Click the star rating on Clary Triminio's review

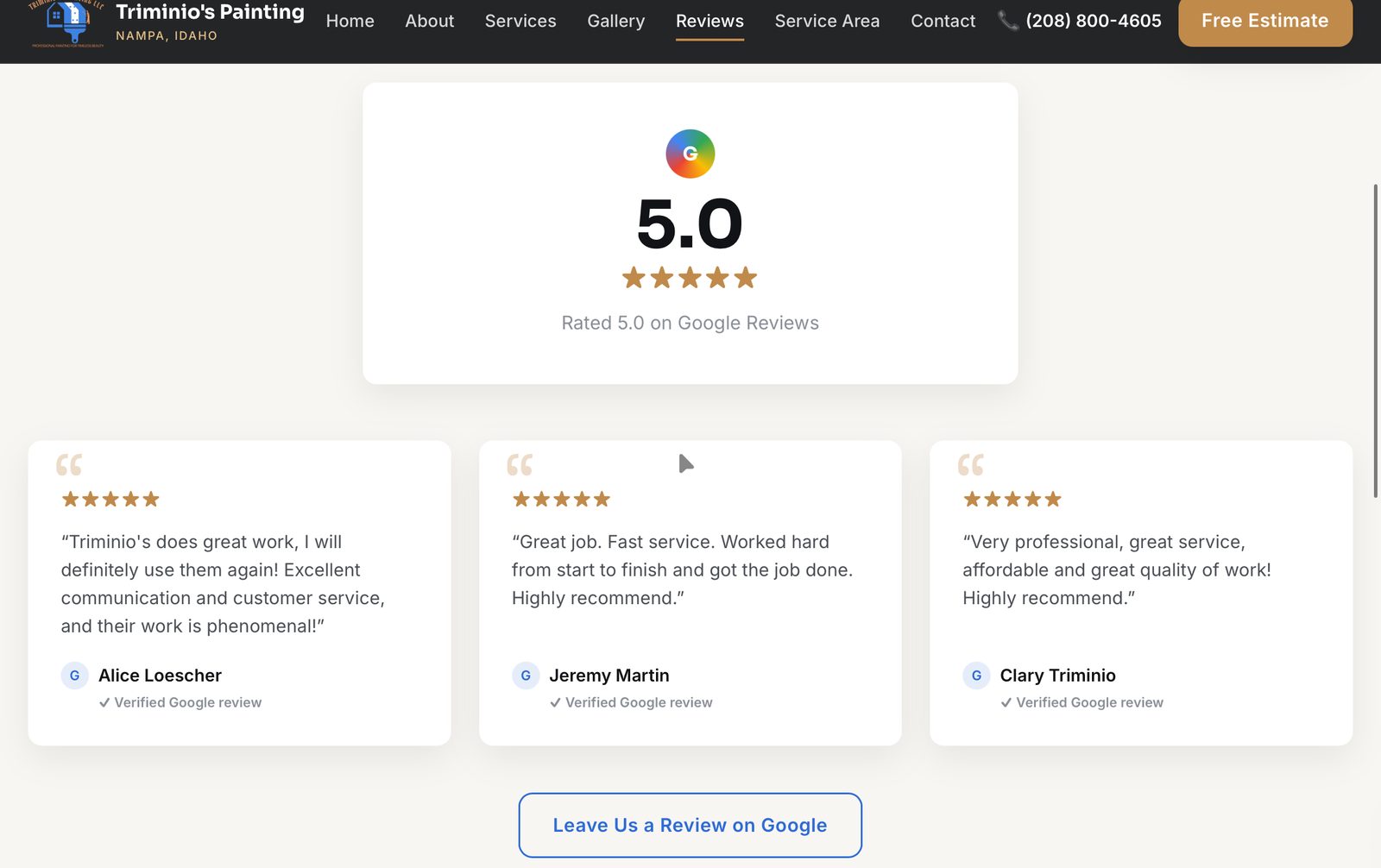[1012, 499]
